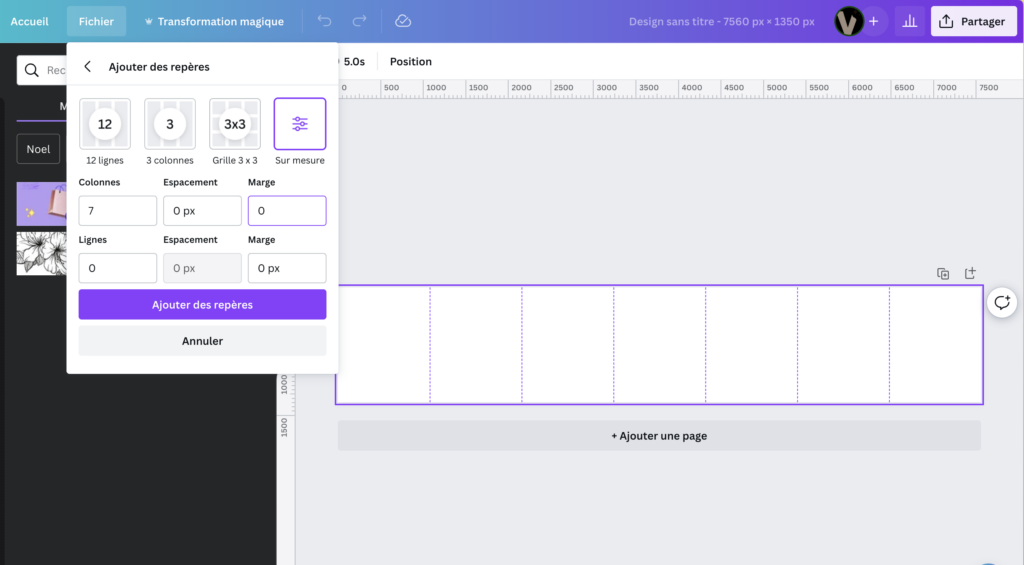Click the cloud save status icon
Screen dimensions: 1024x565
(x=403, y=21)
